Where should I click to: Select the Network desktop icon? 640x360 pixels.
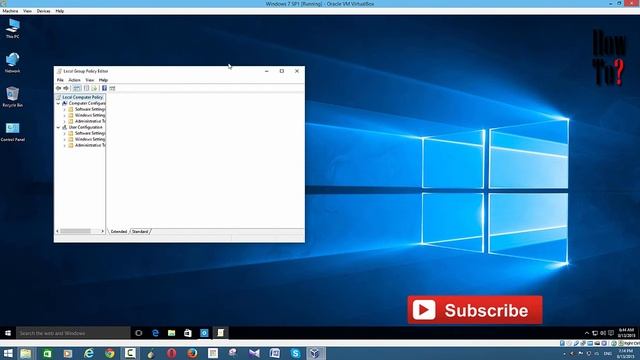pyautogui.click(x=13, y=63)
